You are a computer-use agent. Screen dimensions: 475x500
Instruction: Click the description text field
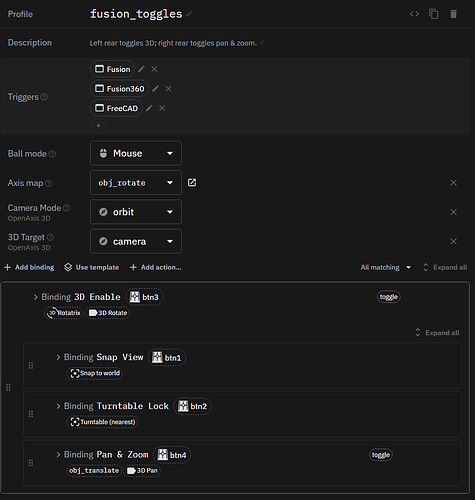(x=173, y=43)
